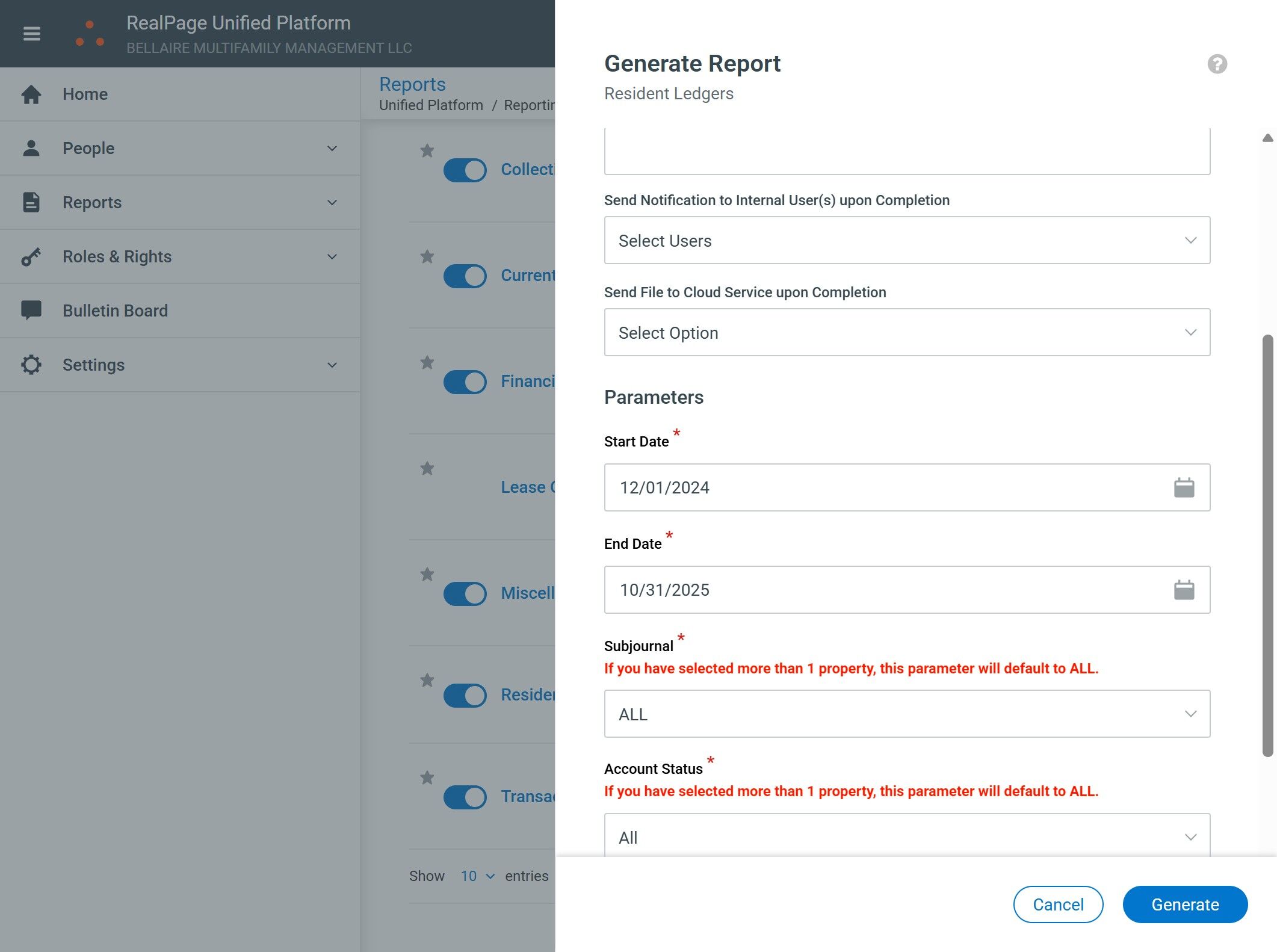
Task: Click the Generate button
Action: (x=1184, y=904)
